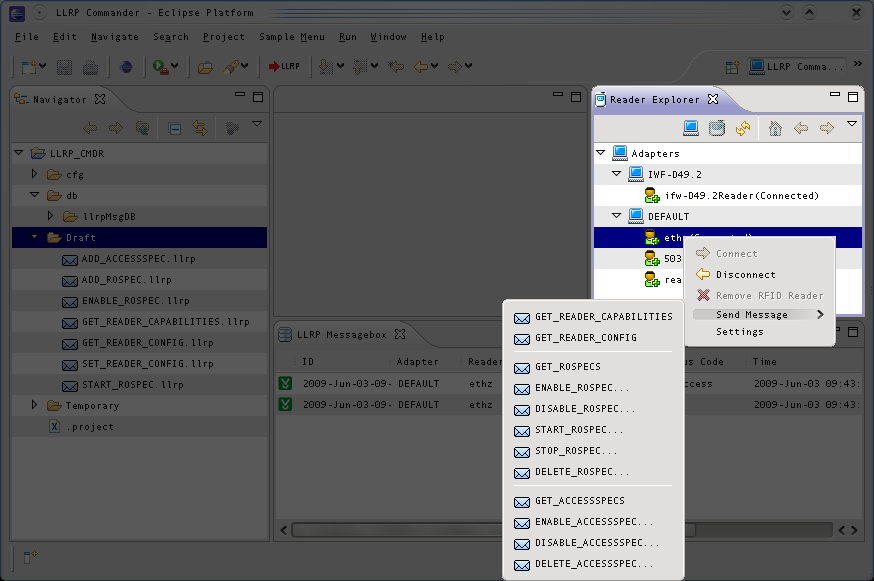Viewport: 874px width, 581px height.
Task: Click the Collapse All icon in Navigator
Action: [174, 129]
